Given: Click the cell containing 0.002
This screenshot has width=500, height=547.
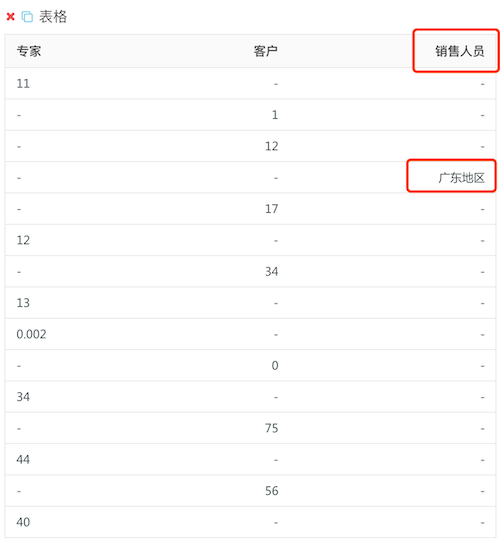Looking at the screenshot, I should click(31, 334).
